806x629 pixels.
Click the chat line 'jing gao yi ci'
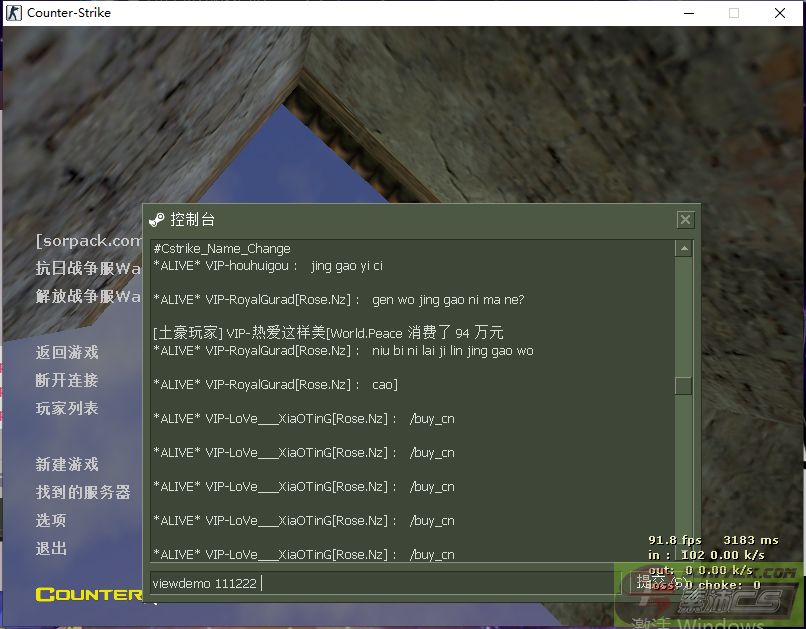268,266
